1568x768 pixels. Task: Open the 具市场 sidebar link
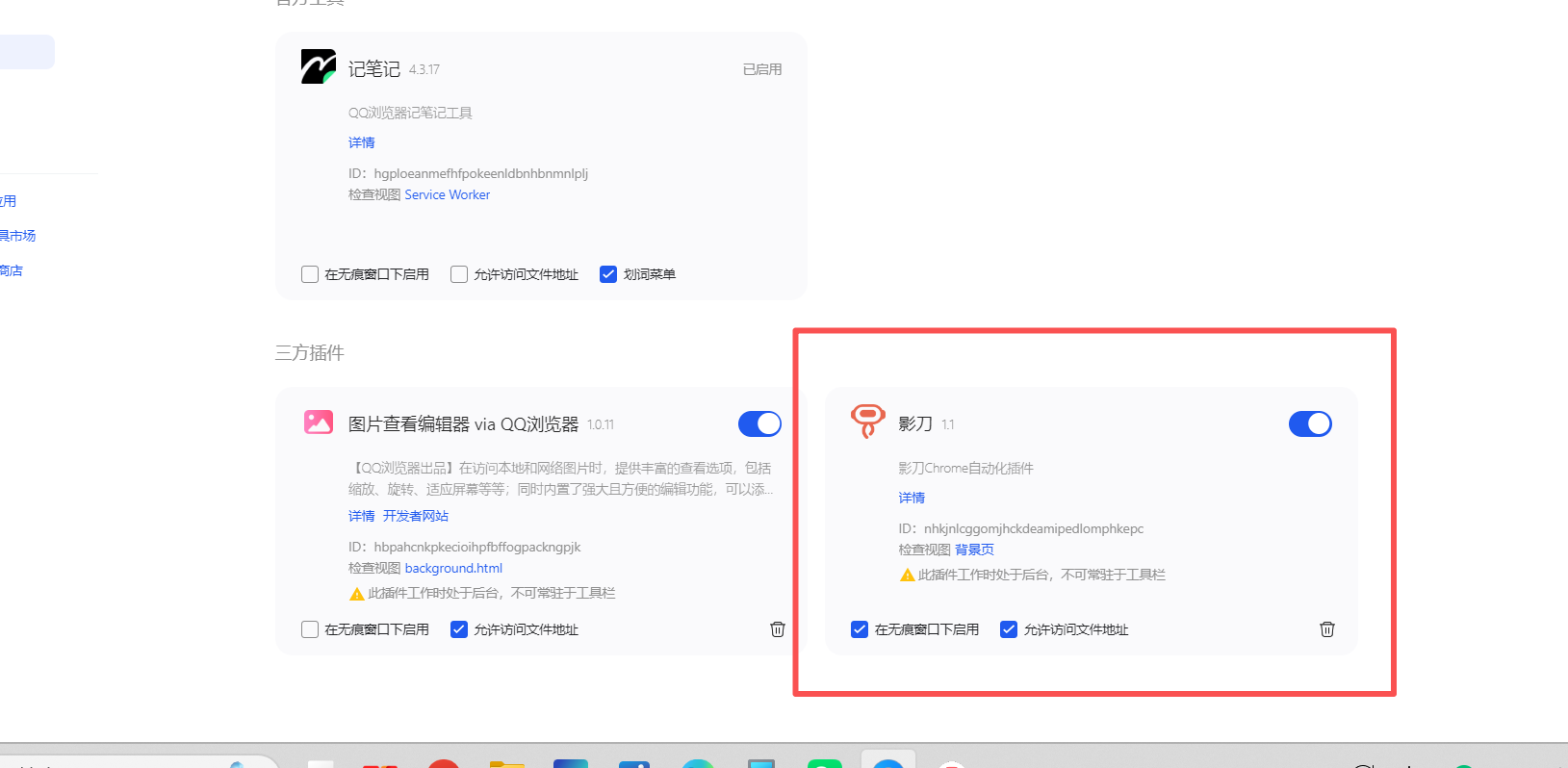[x=17, y=236]
